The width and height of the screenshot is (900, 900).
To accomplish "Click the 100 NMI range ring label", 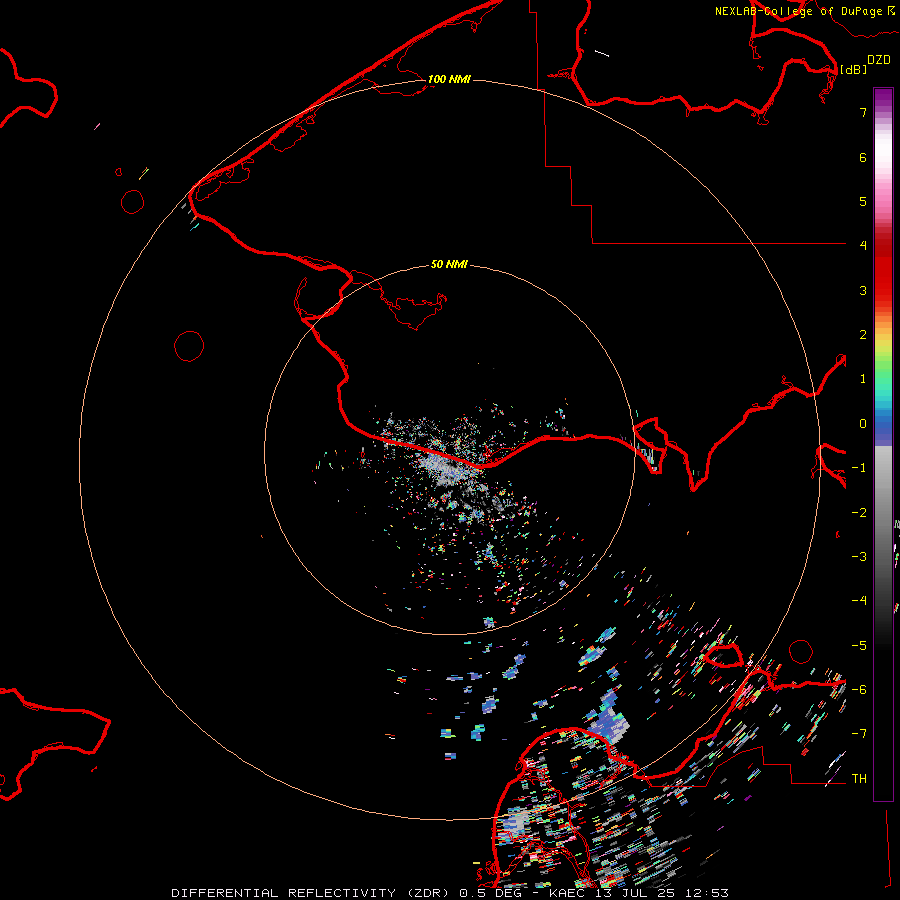I will tap(449, 79).
